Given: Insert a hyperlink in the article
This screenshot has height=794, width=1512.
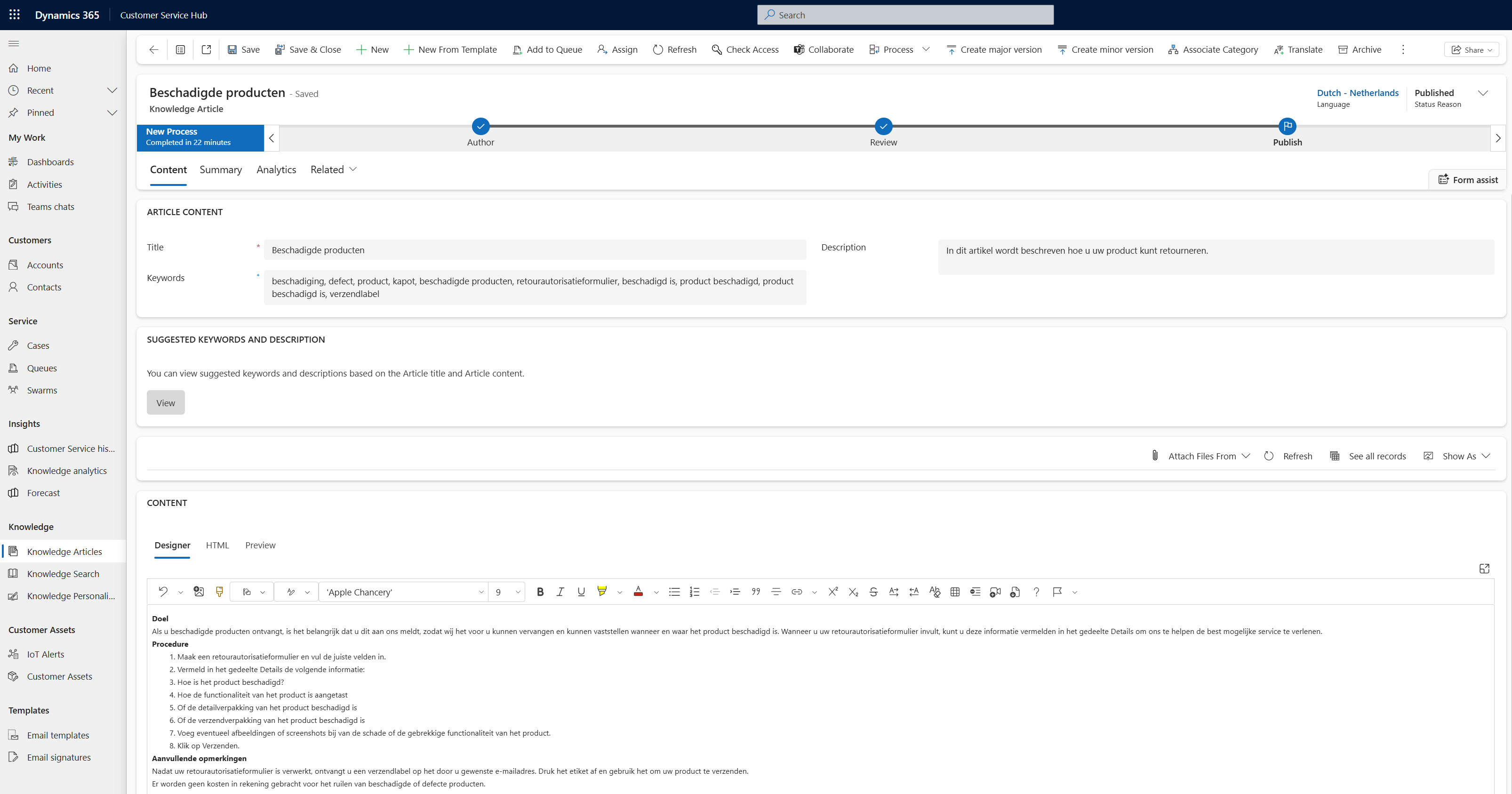Looking at the screenshot, I should coord(797,592).
